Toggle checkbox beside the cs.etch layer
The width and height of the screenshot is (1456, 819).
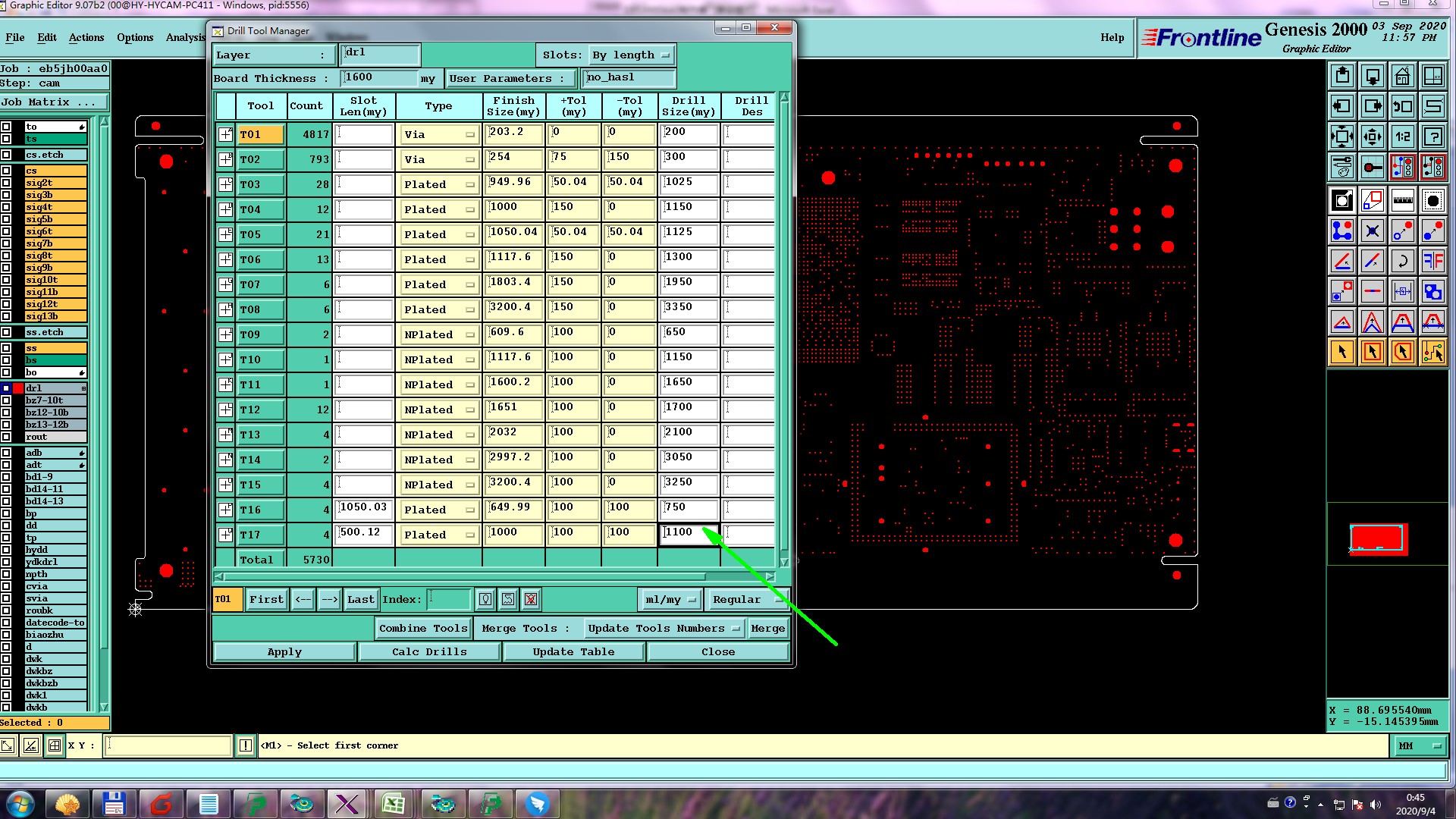tap(6, 155)
